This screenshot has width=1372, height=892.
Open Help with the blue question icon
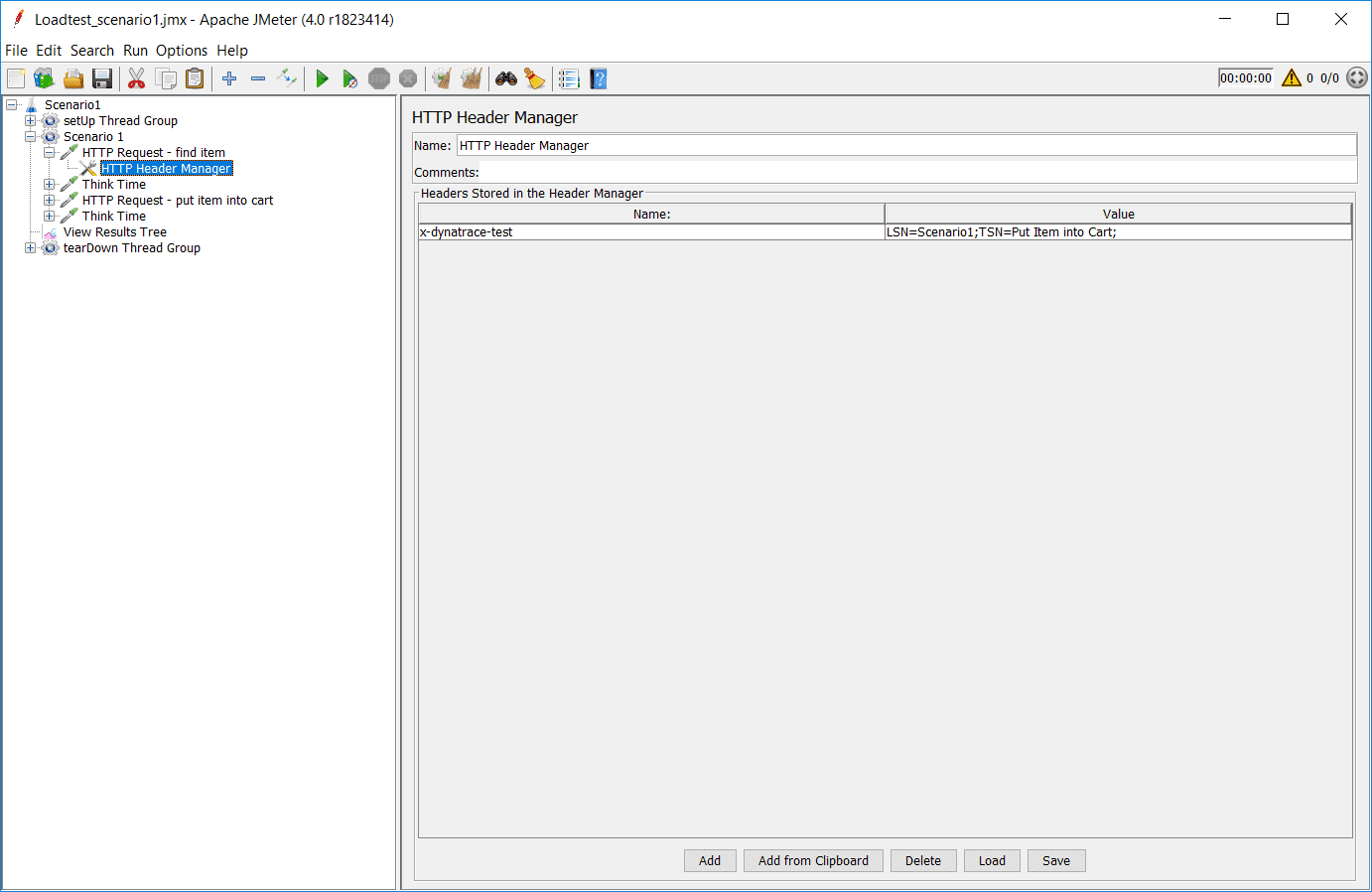(598, 78)
